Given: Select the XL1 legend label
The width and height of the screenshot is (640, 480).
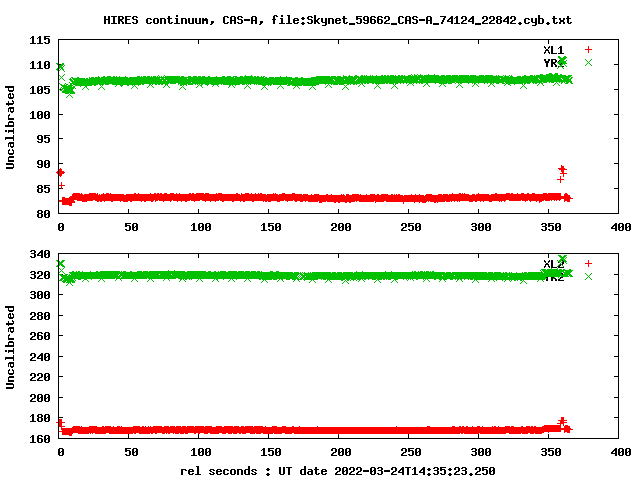Looking at the screenshot, I should tap(553, 50).
